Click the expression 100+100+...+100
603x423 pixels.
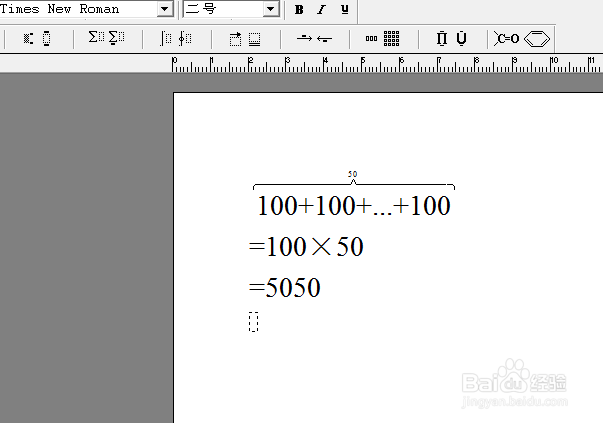click(x=354, y=206)
